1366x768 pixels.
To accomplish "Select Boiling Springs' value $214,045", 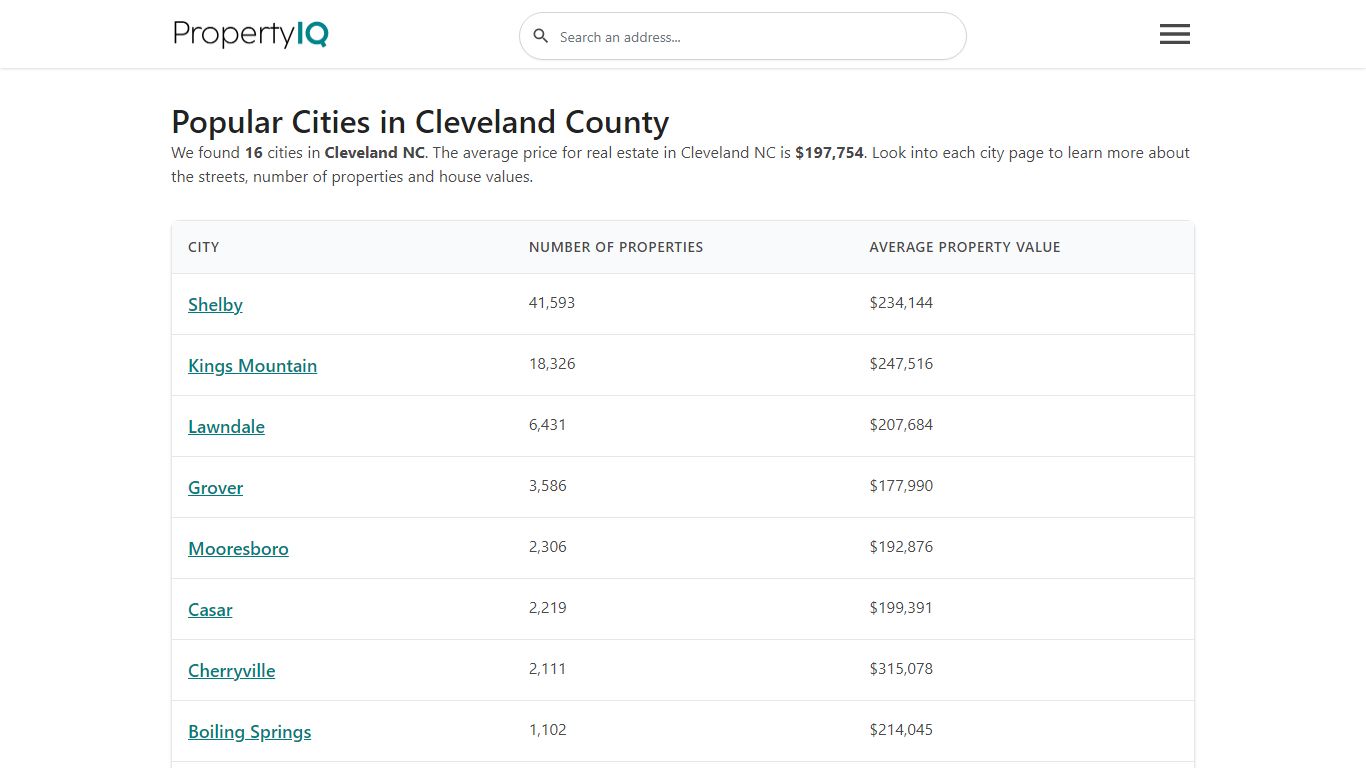I will [x=901, y=730].
